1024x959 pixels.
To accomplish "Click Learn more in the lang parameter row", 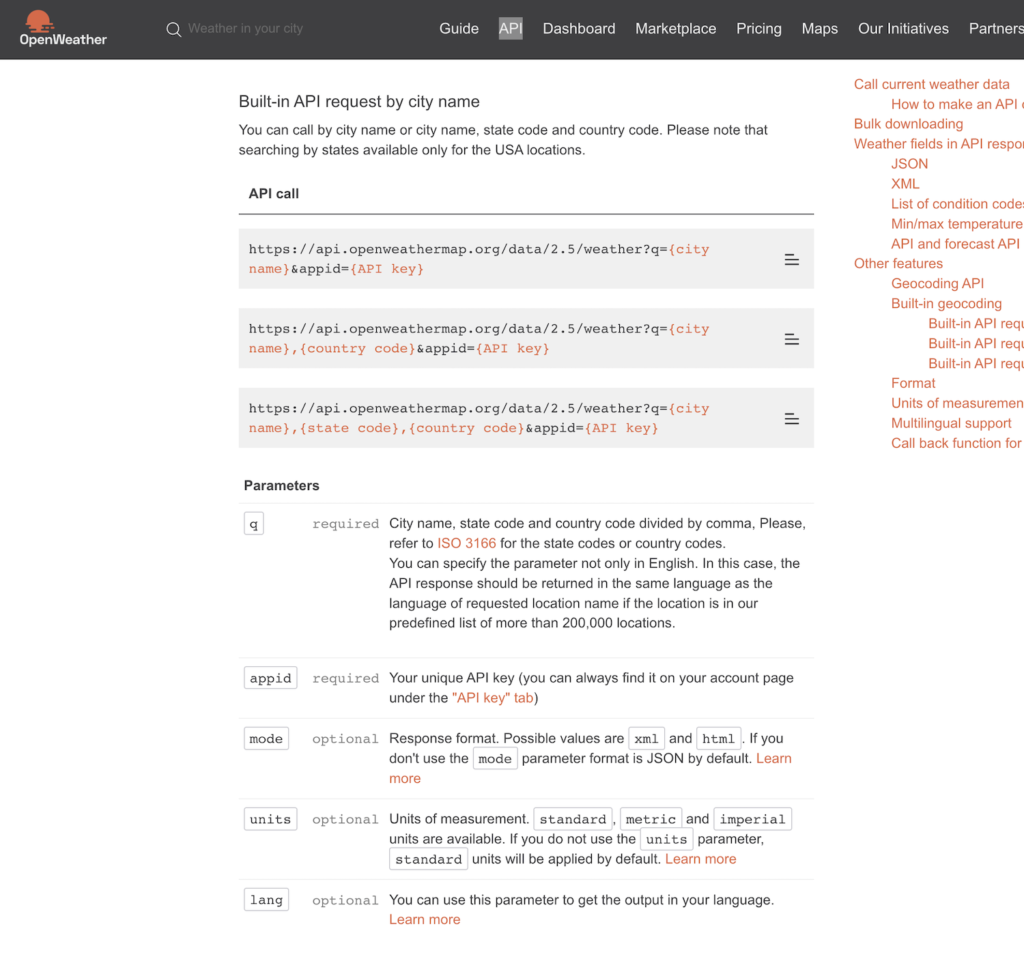I will (x=424, y=920).
